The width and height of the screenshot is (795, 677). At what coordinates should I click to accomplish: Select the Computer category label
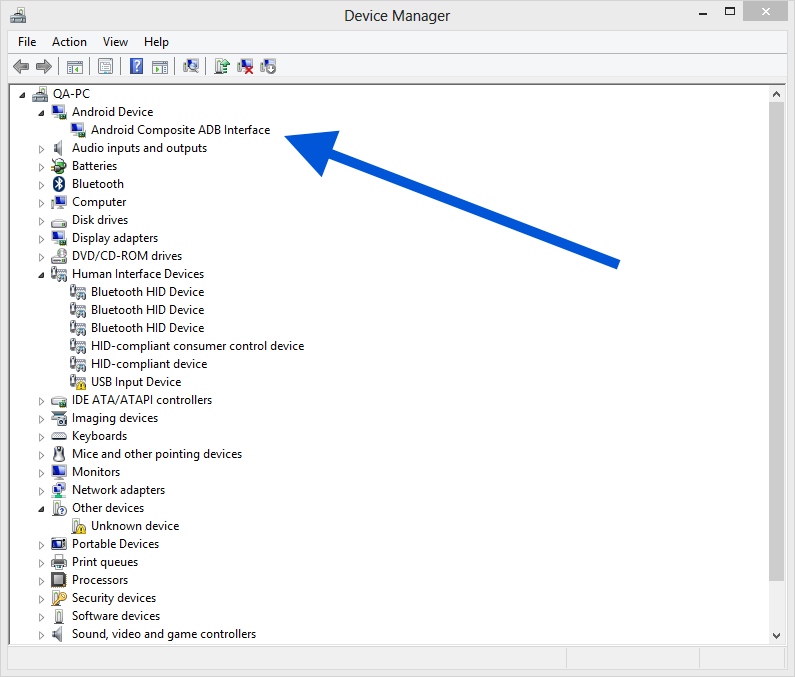point(99,202)
